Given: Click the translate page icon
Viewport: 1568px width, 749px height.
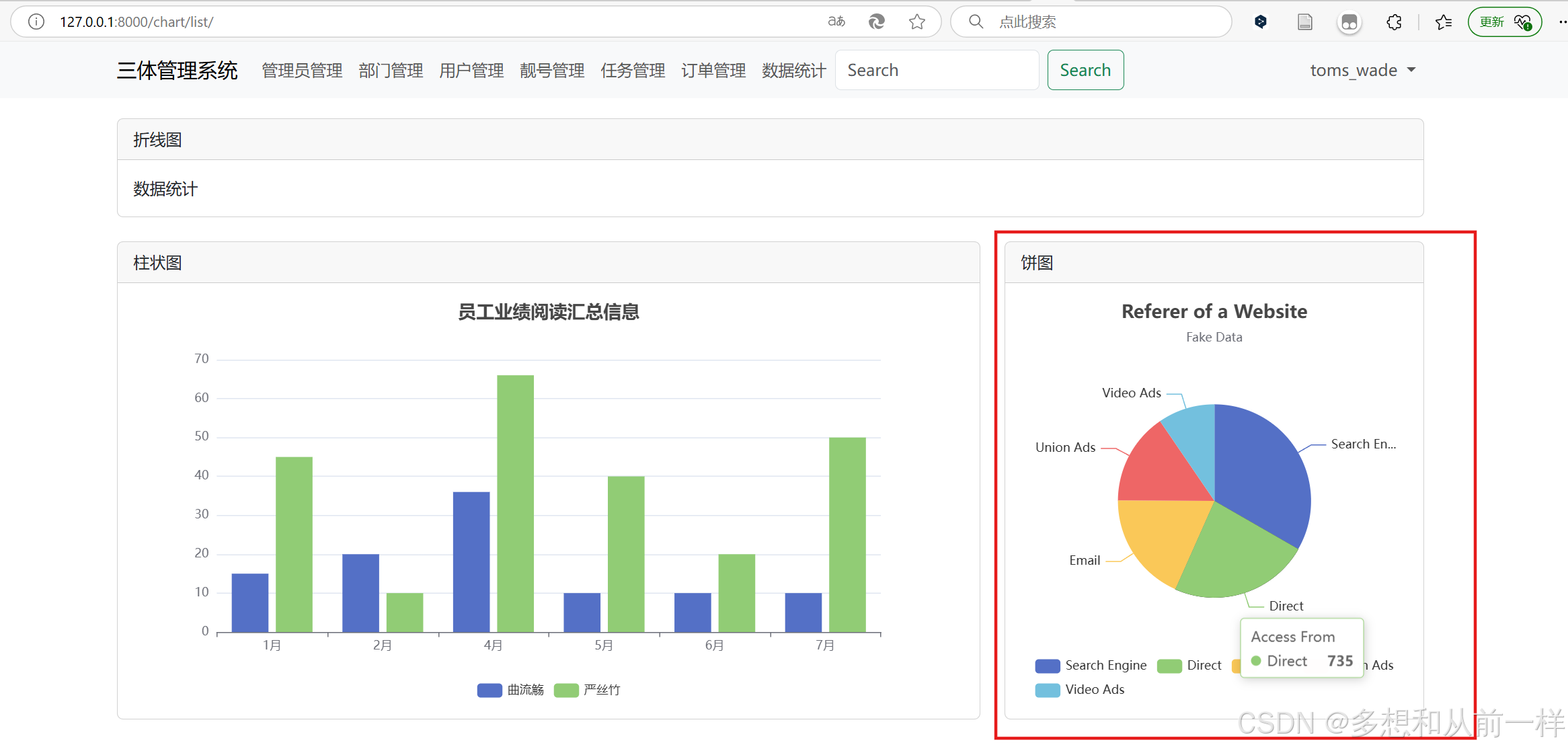Looking at the screenshot, I should click(x=836, y=22).
